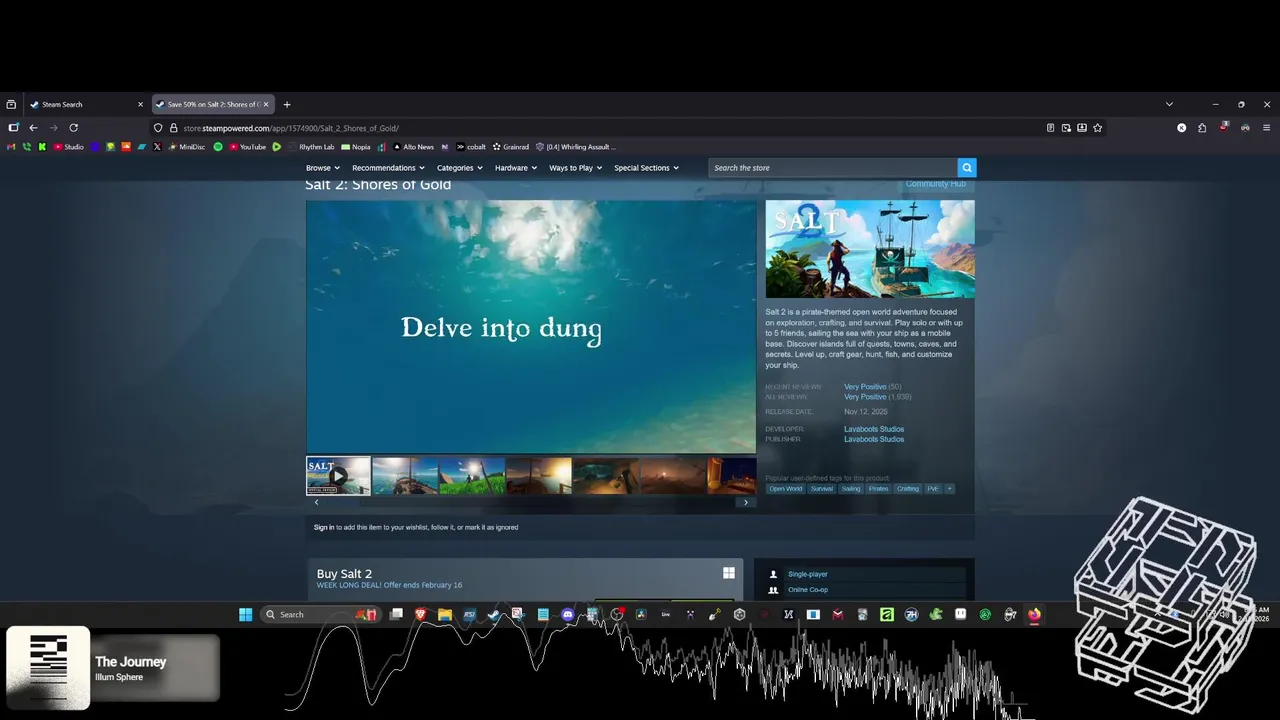Click the Windows platform icon beside Buy Salt 2
The height and width of the screenshot is (720, 1280).
coord(729,573)
